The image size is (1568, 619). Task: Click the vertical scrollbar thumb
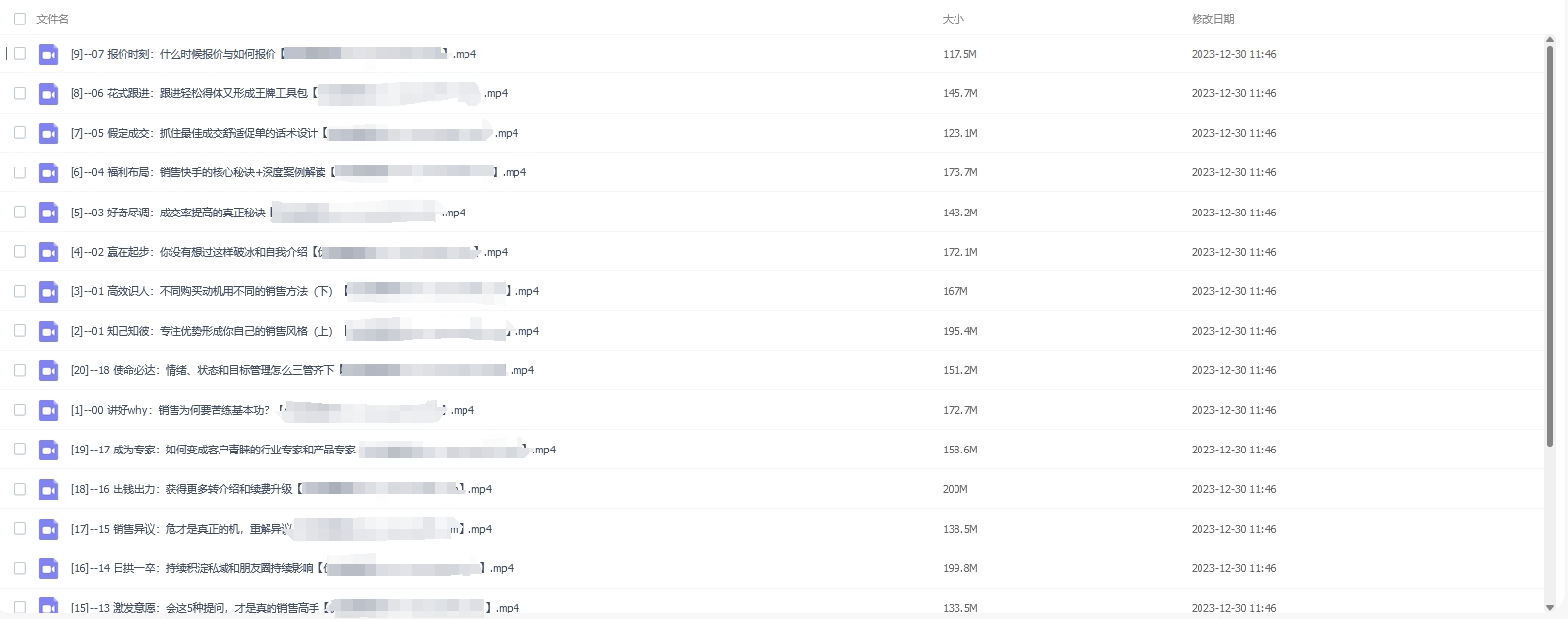[1550, 245]
